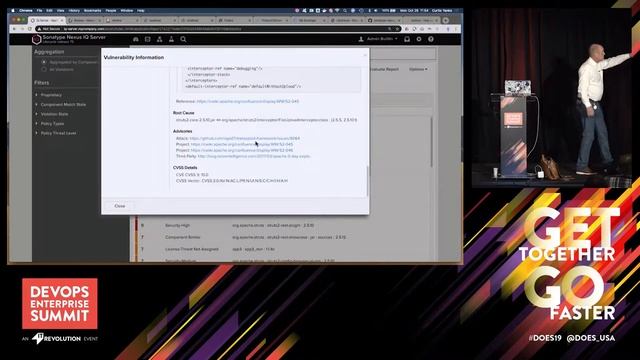Select the License-Threat Not Assigned row

coord(284,249)
